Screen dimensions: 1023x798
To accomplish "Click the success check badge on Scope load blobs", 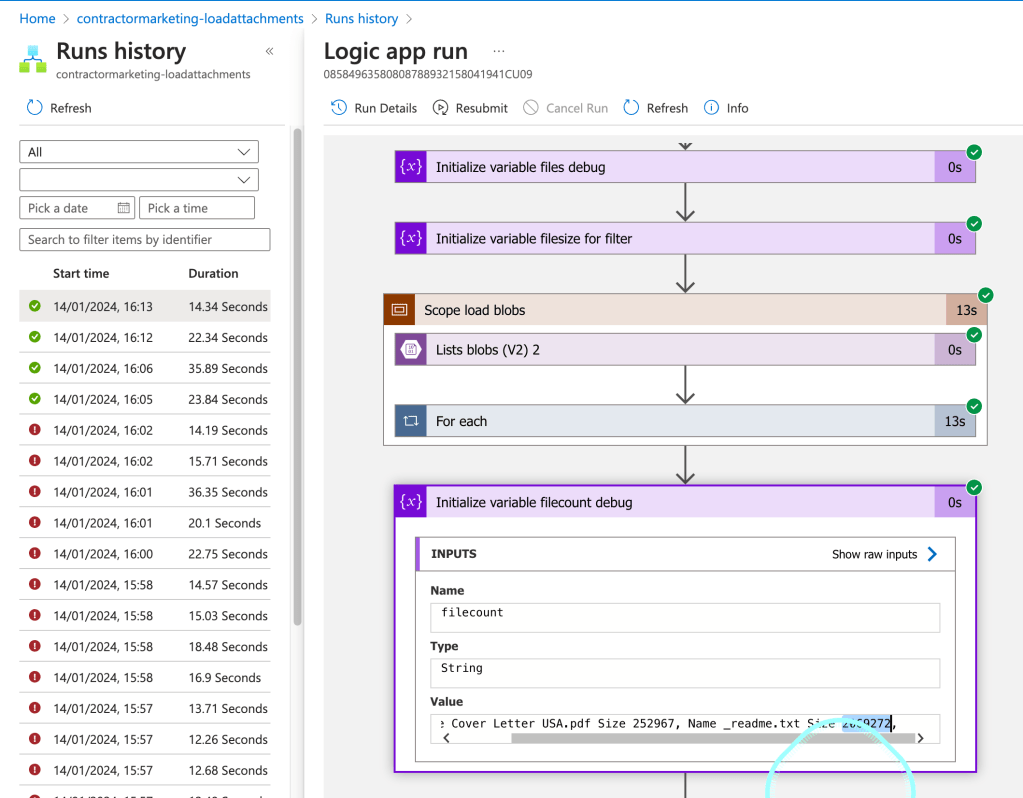I will [986, 295].
